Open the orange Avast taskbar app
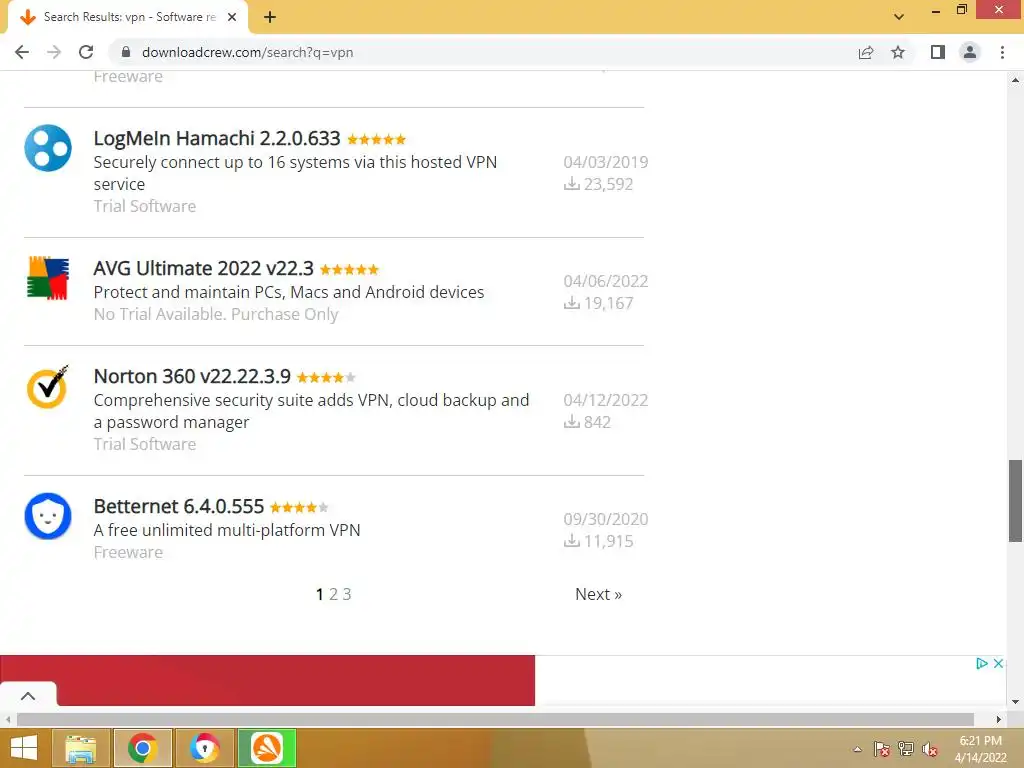Image resolution: width=1024 pixels, height=768 pixels. [x=267, y=748]
